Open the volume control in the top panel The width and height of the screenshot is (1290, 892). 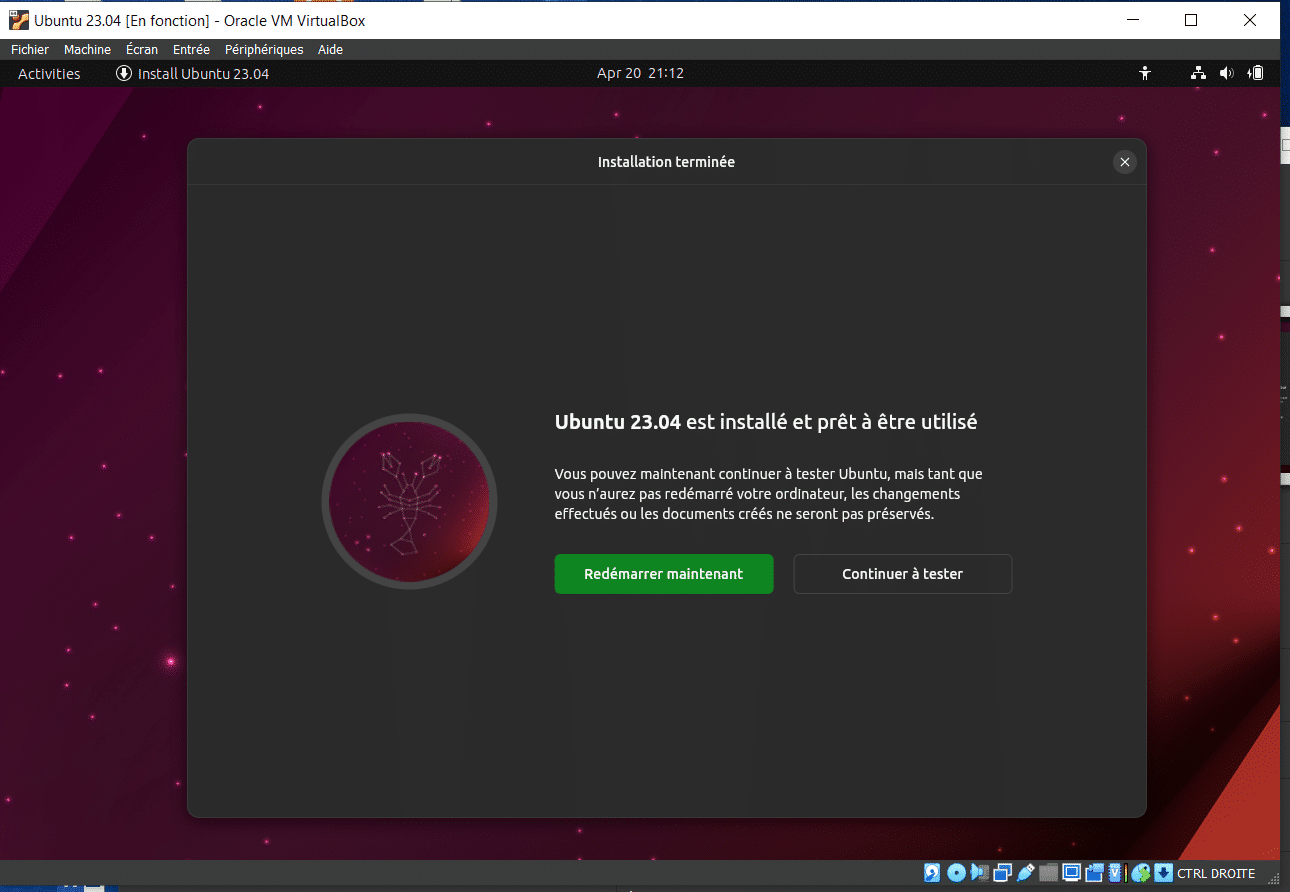click(x=1227, y=72)
